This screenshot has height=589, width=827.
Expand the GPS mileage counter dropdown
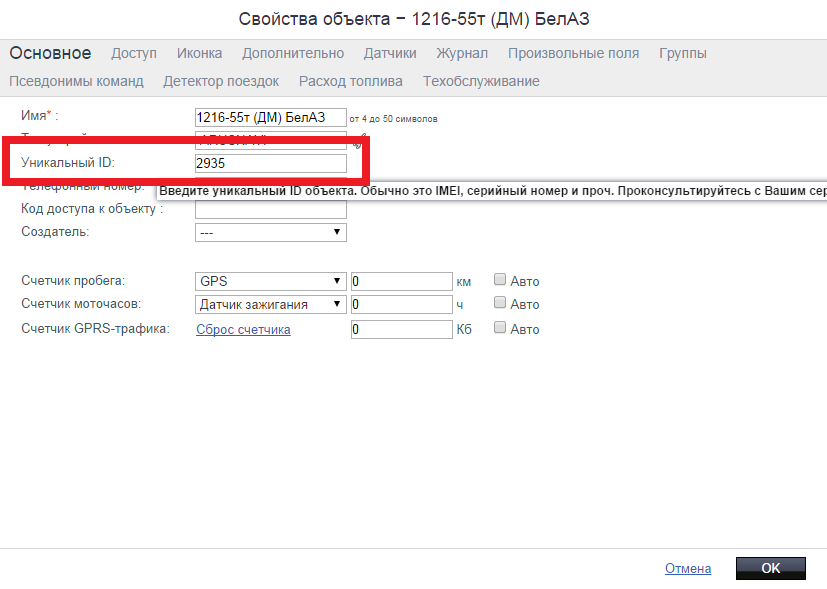[x=270, y=281]
